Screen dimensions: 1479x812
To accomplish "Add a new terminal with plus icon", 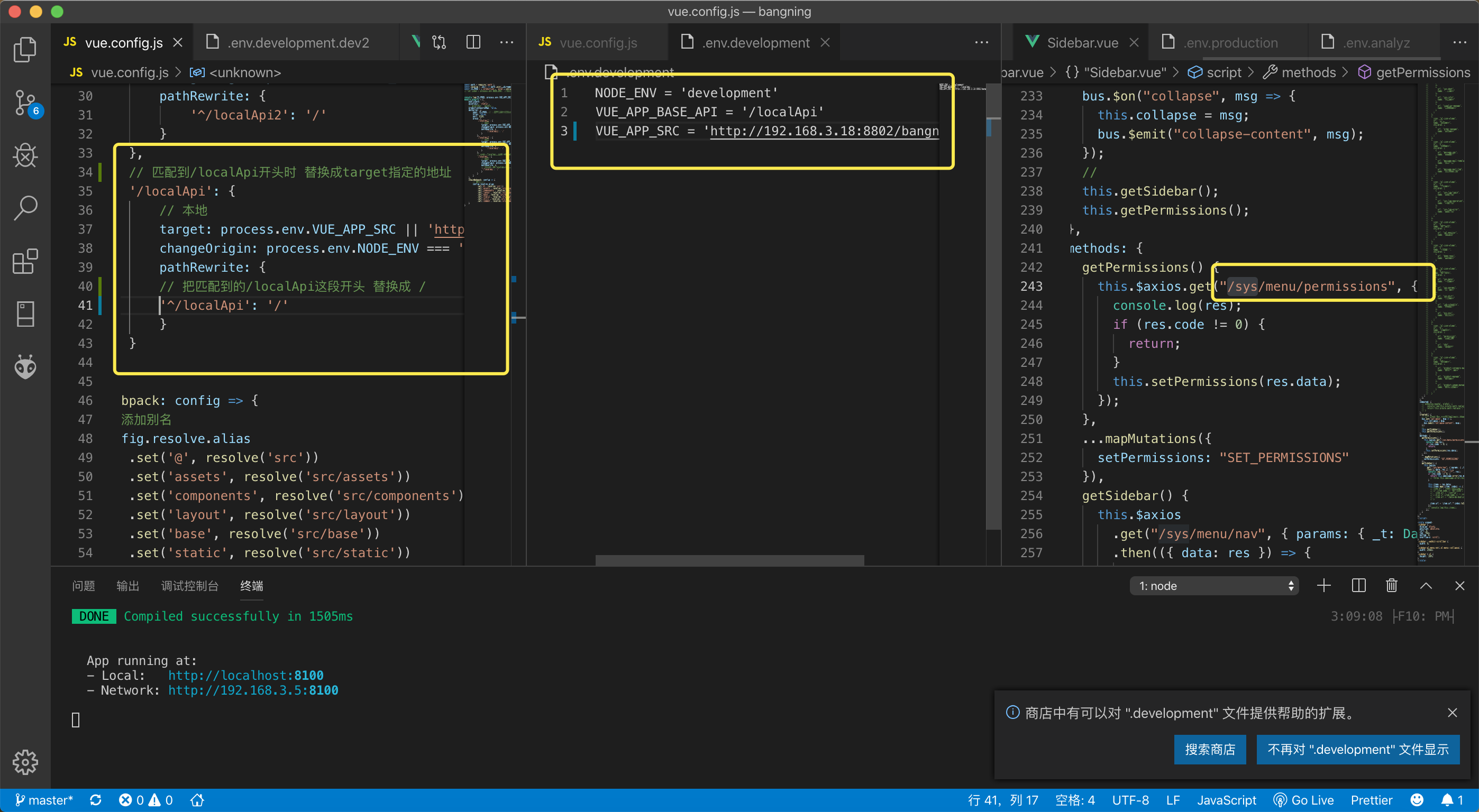I will (x=1323, y=585).
